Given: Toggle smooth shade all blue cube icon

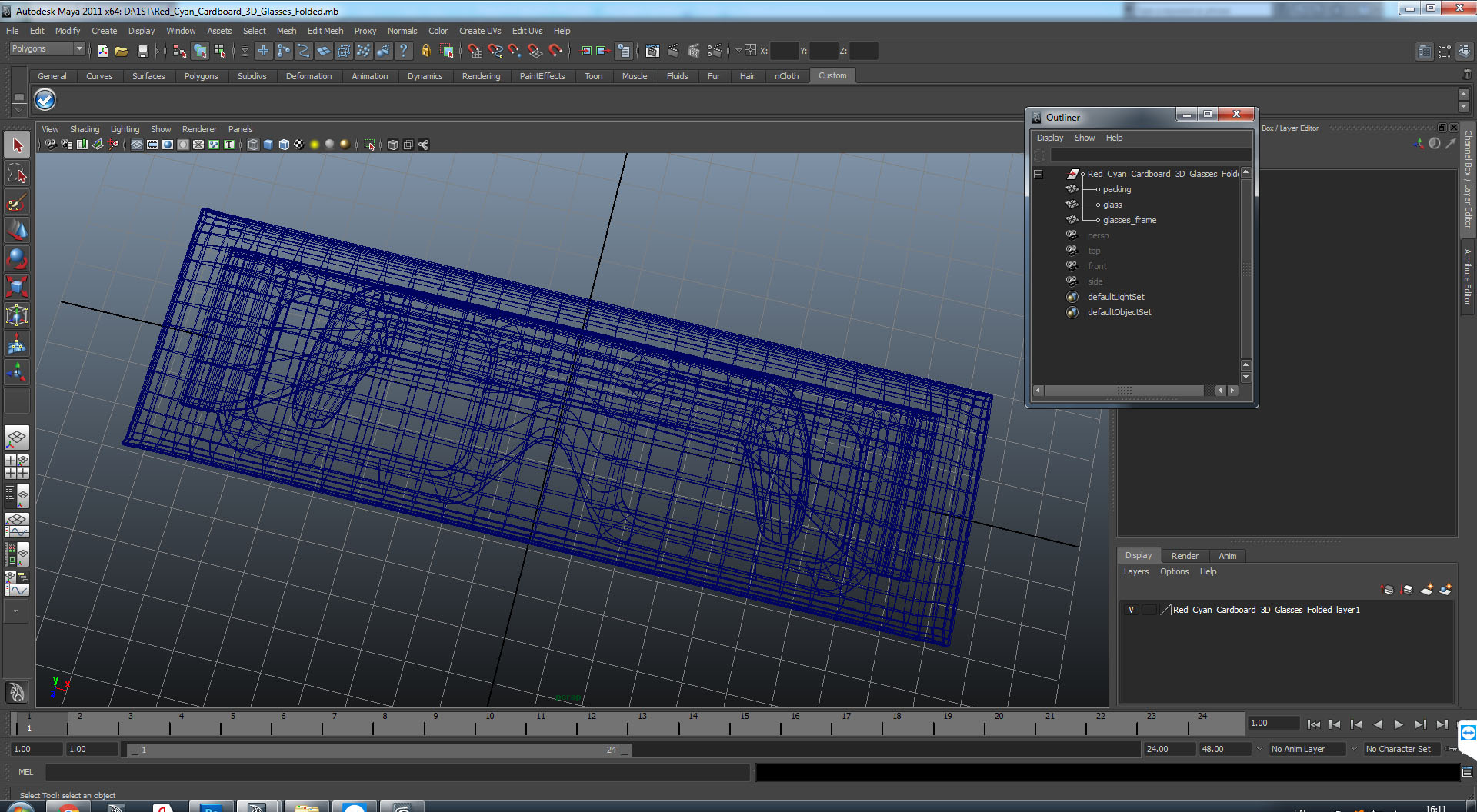Looking at the screenshot, I should point(268,145).
